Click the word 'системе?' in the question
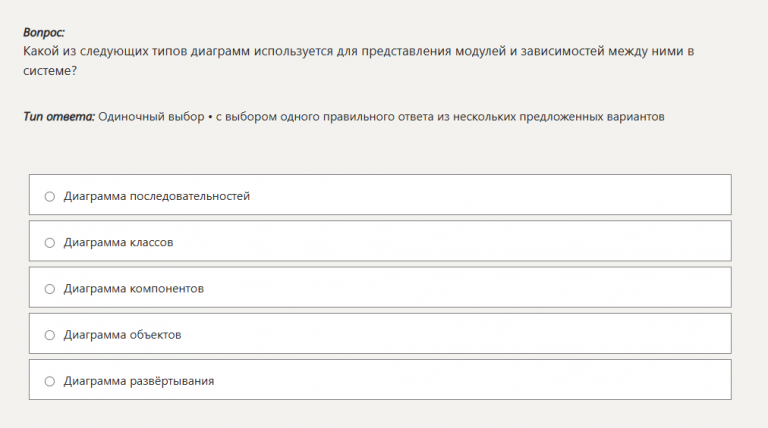 (x=49, y=71)
